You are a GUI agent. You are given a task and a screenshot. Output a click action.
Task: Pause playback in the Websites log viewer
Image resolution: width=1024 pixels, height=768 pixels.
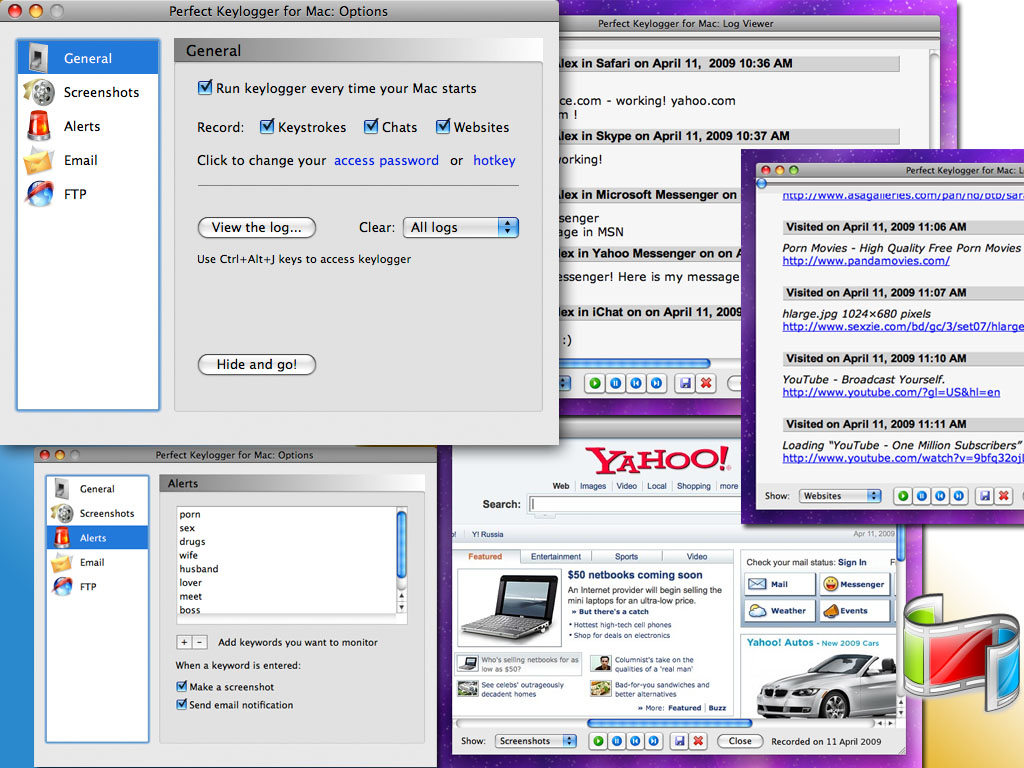(x=921, y=496)
